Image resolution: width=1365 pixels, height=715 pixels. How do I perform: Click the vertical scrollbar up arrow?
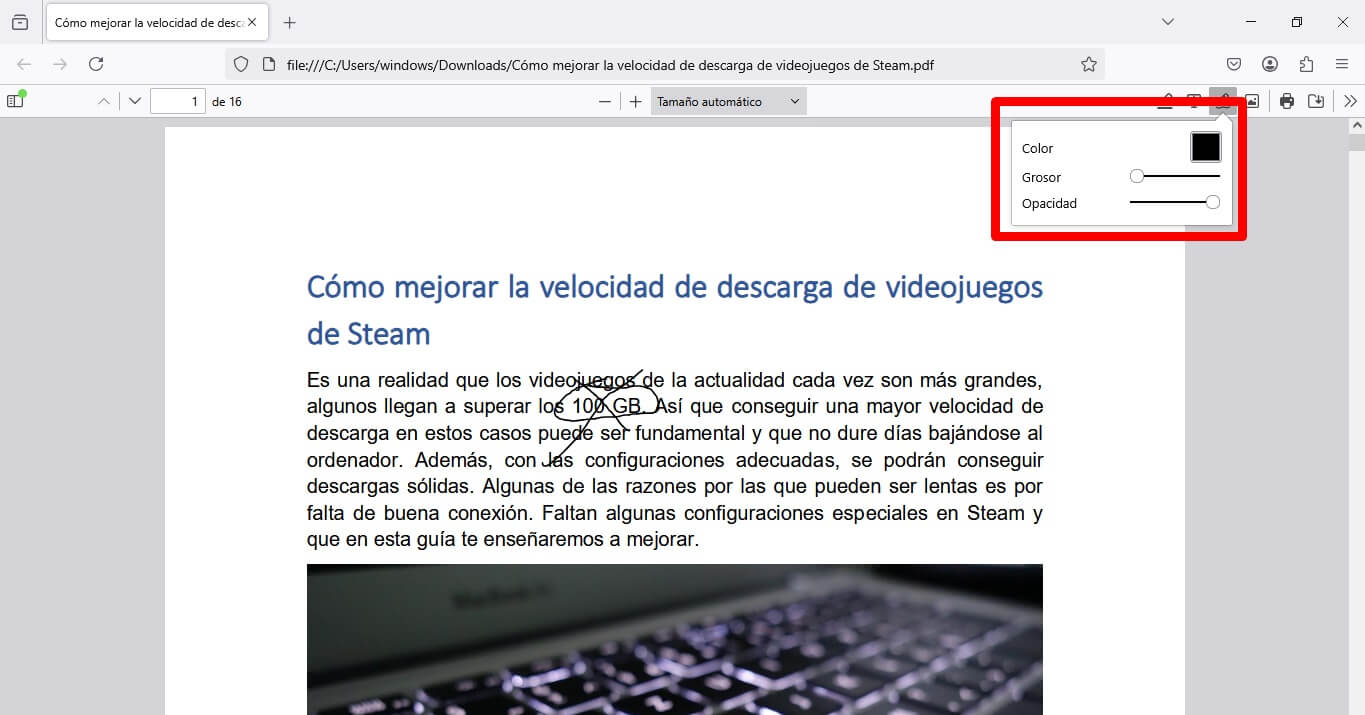tap(1357, 126)
